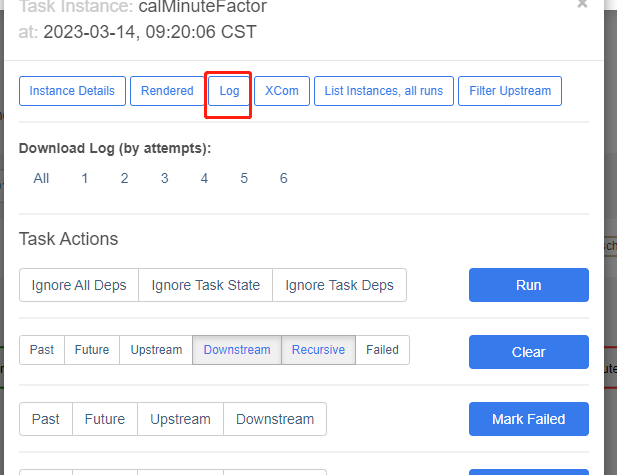This screenshot has width=617, height=475.
Task: Download the log for attempt 6
Action: click(284, 178)
